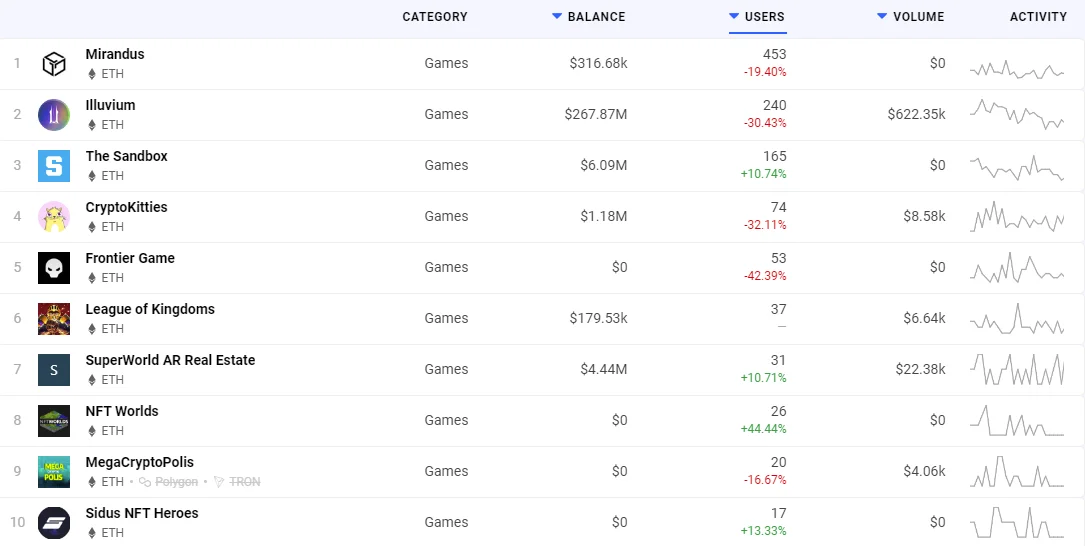Click the ETH icon under MegaCryptoPolis
Screen dimensions: 1085x546
point(91,482)
